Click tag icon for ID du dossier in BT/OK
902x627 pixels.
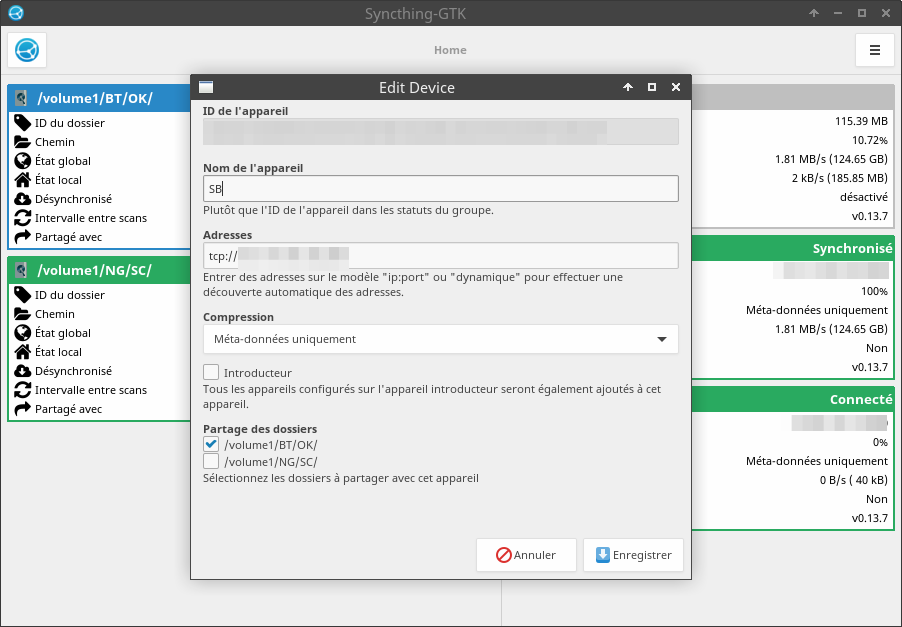22,123
